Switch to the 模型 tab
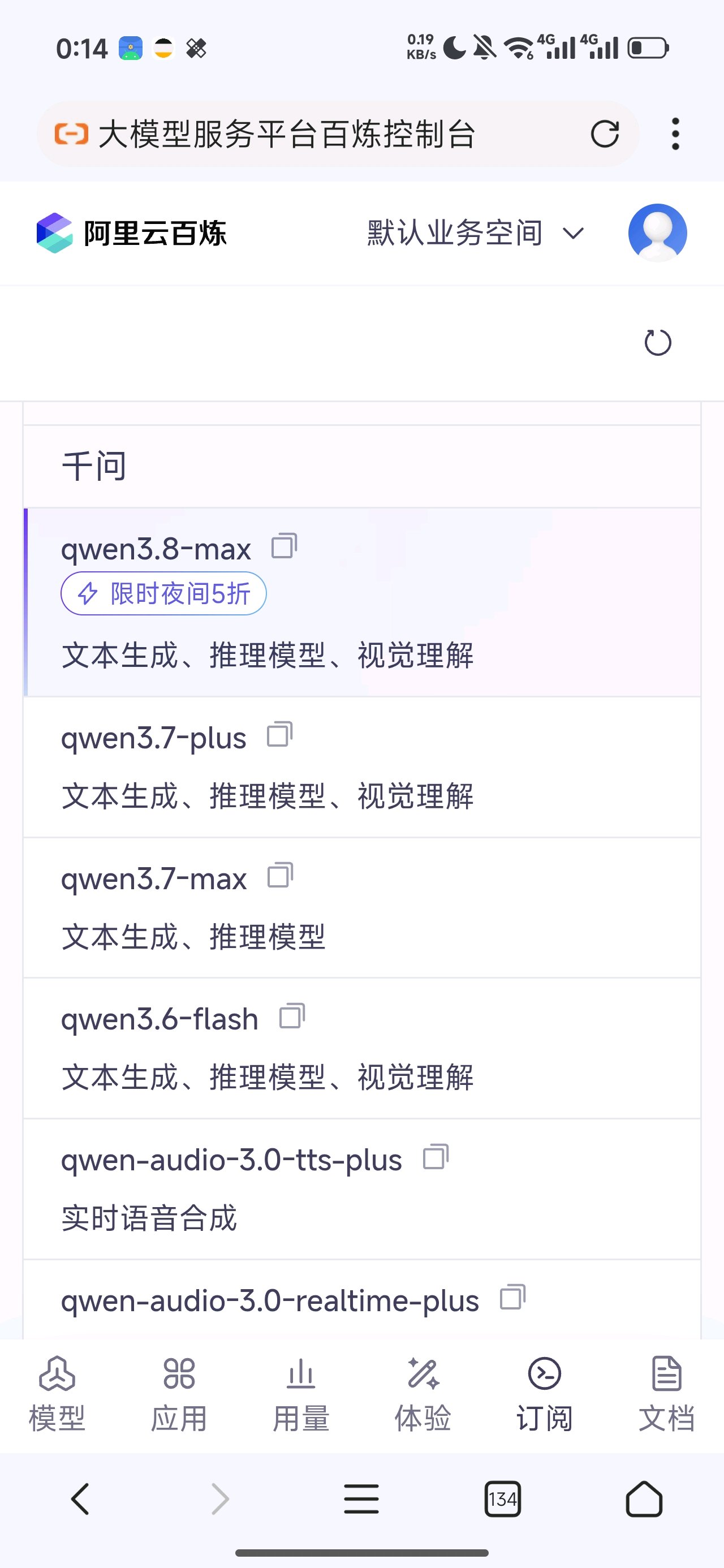The width and height of the screenshot is (724, 1568). tap(57, 1394)
